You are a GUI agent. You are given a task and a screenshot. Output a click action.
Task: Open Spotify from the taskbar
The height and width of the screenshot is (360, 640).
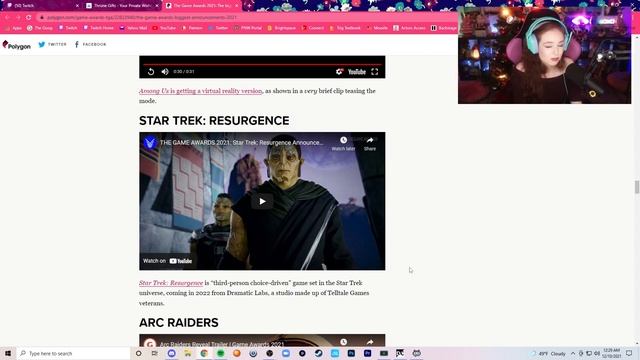pos(220,353)
